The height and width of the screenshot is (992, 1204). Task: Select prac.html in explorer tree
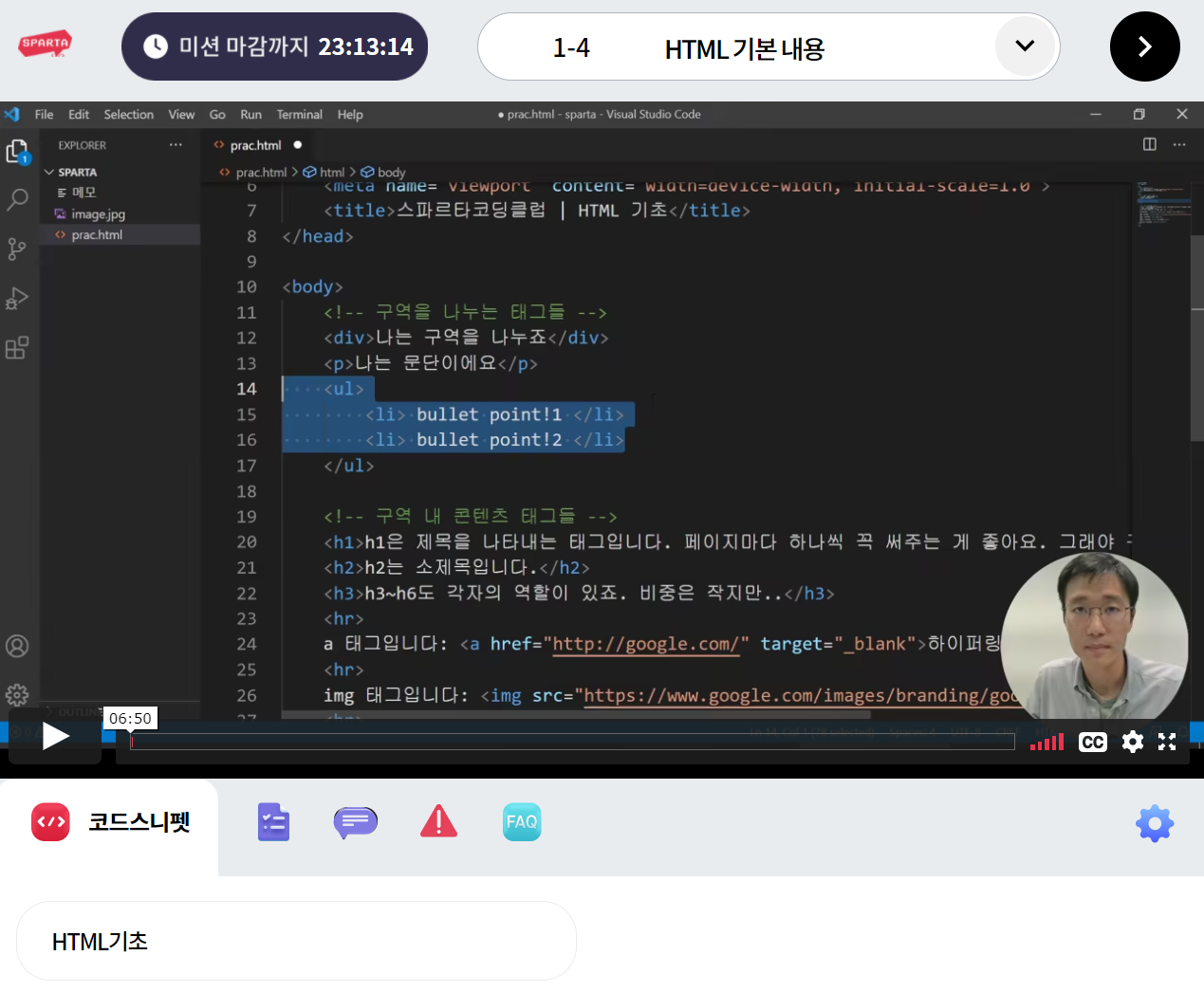coord(97,235)
